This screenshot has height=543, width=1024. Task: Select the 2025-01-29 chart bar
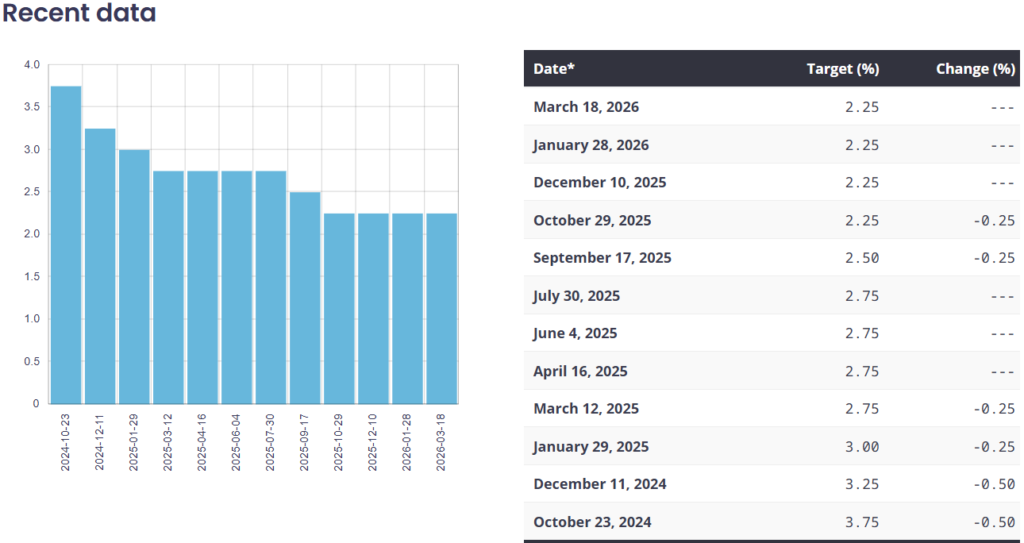point(134,276)
